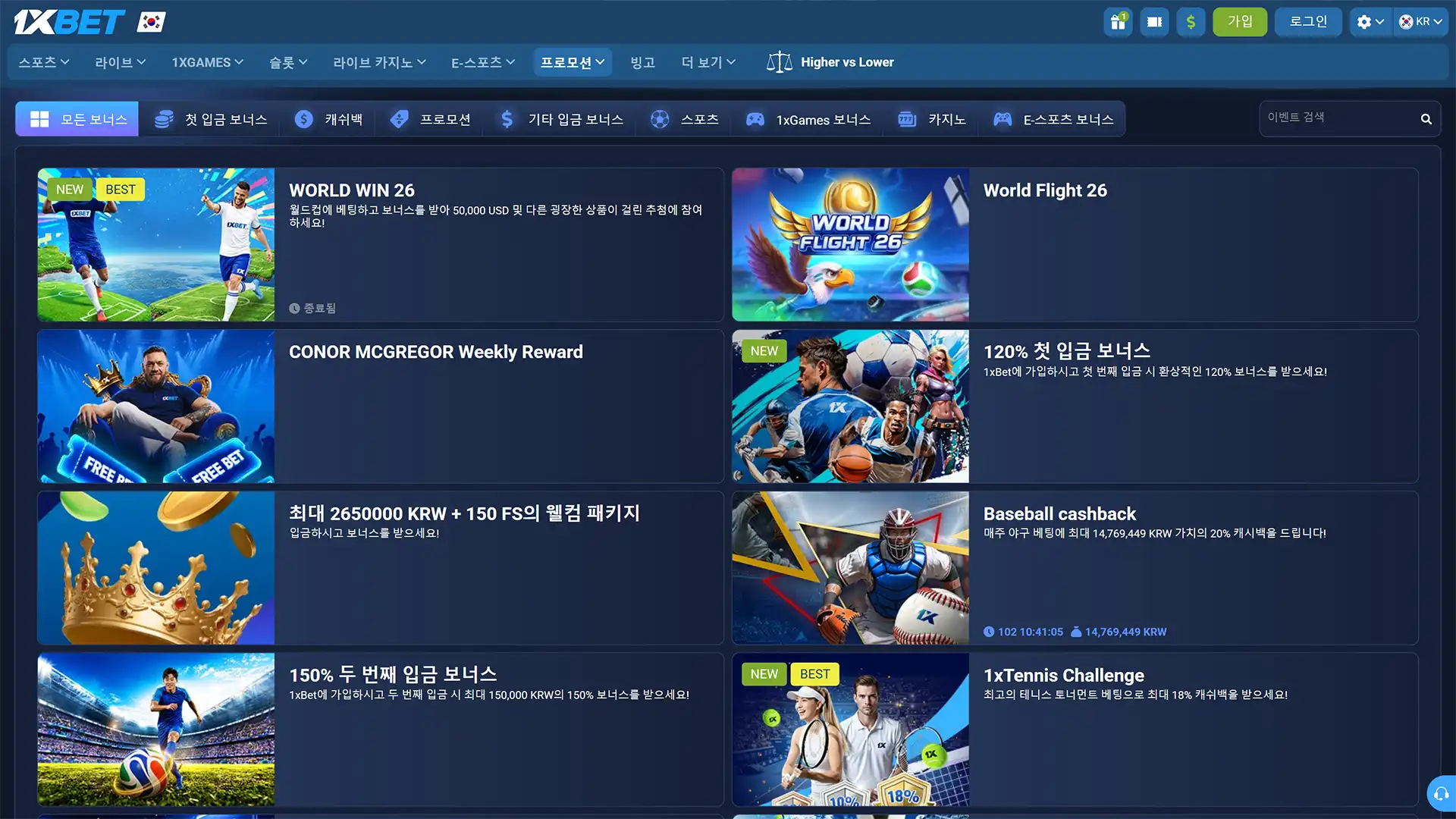Click the 150% 두 번째 입금 보너스 title
This screenshot has height=819, width=1456.
click(x=393, y=675)
